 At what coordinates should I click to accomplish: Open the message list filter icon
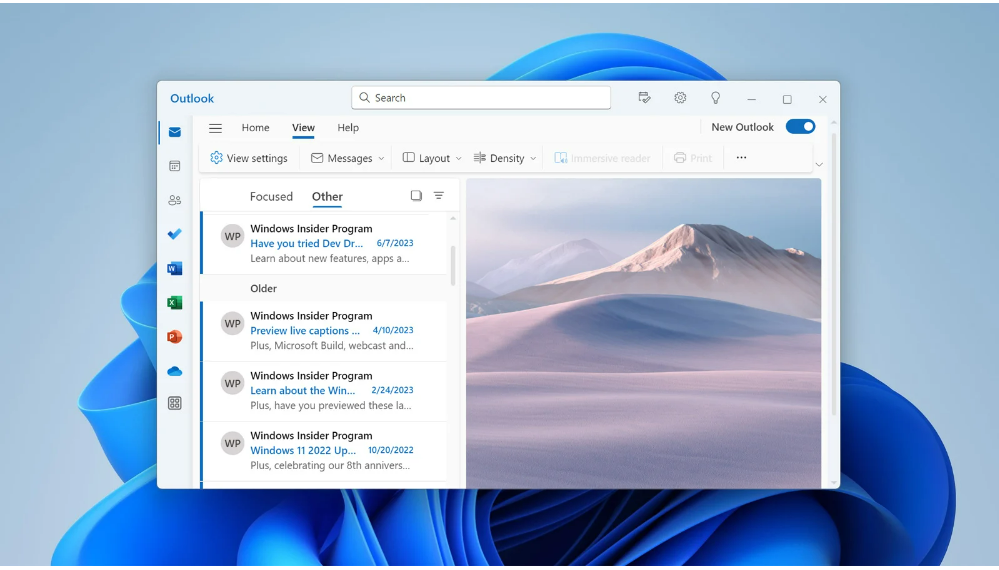[x=439, y=196]
